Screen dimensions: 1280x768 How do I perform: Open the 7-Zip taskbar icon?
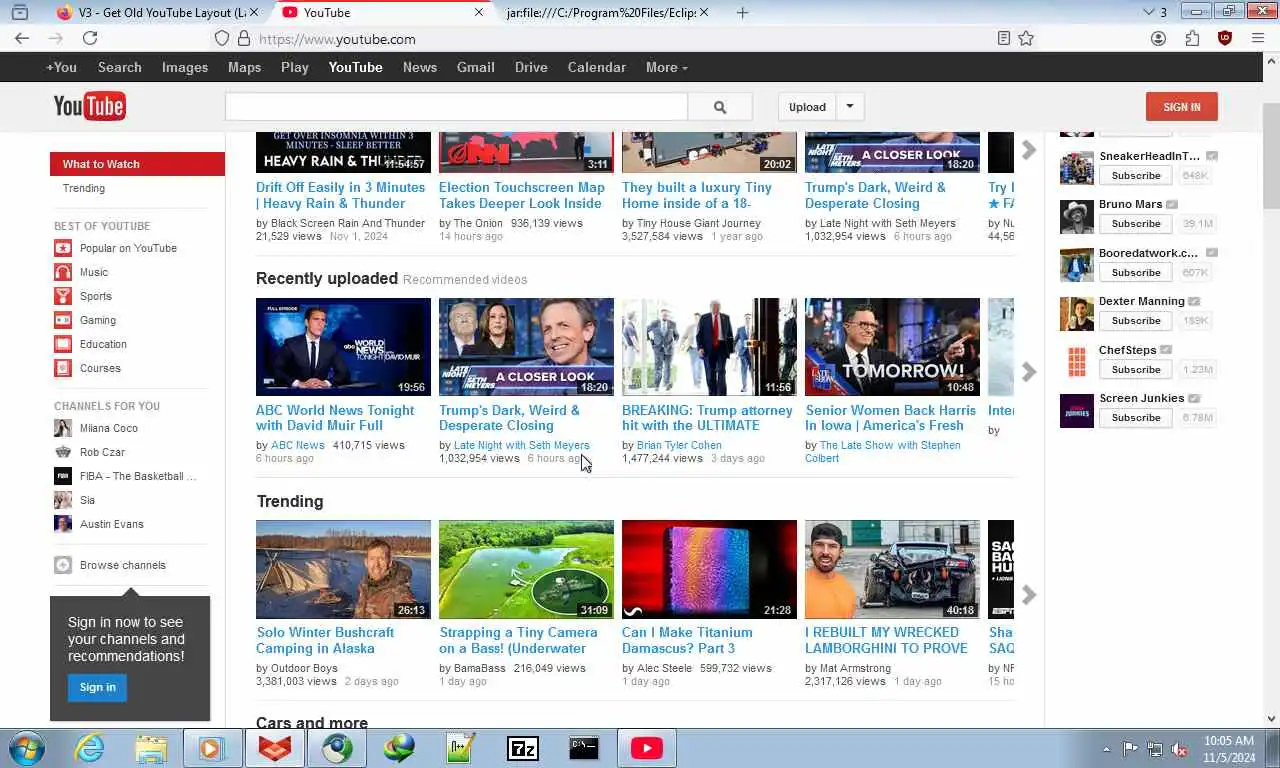point(523,748)
